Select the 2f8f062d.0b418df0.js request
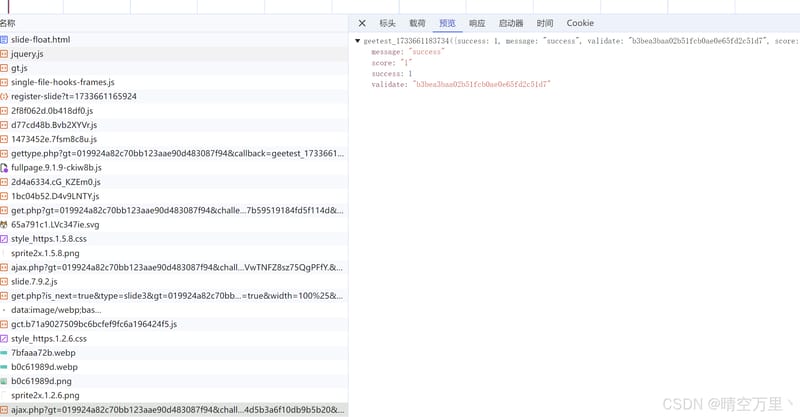 pos(174,111)
